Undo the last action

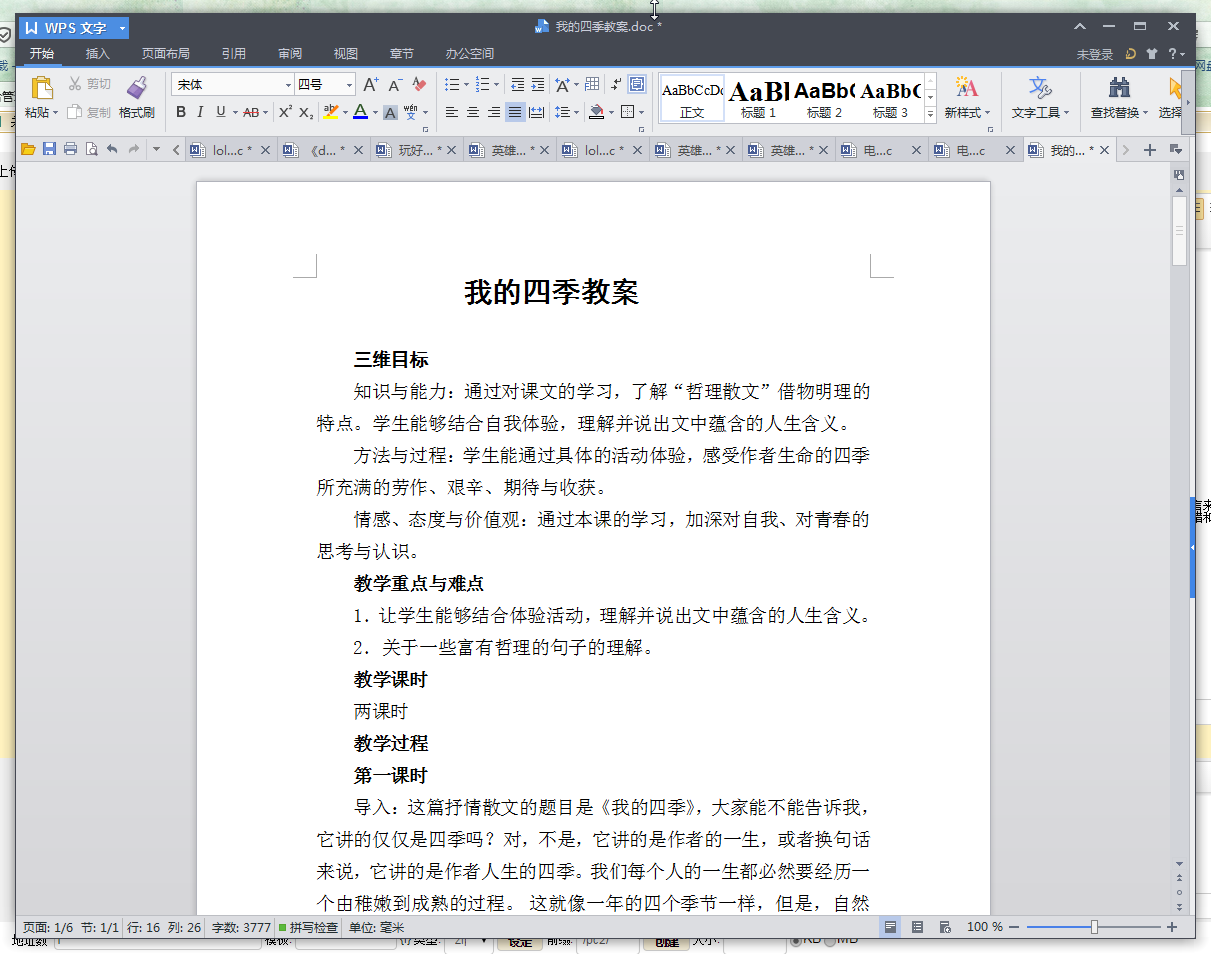tap(112, 150)
